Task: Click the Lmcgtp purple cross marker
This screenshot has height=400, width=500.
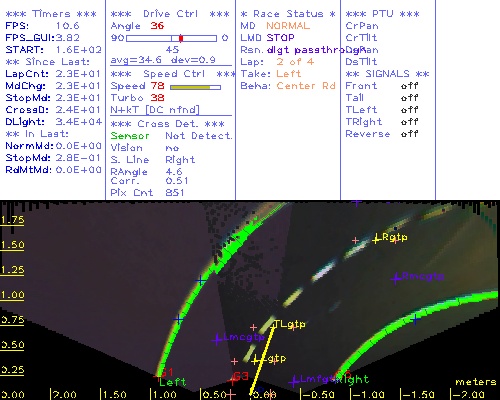Action: [x=217, y=339]
